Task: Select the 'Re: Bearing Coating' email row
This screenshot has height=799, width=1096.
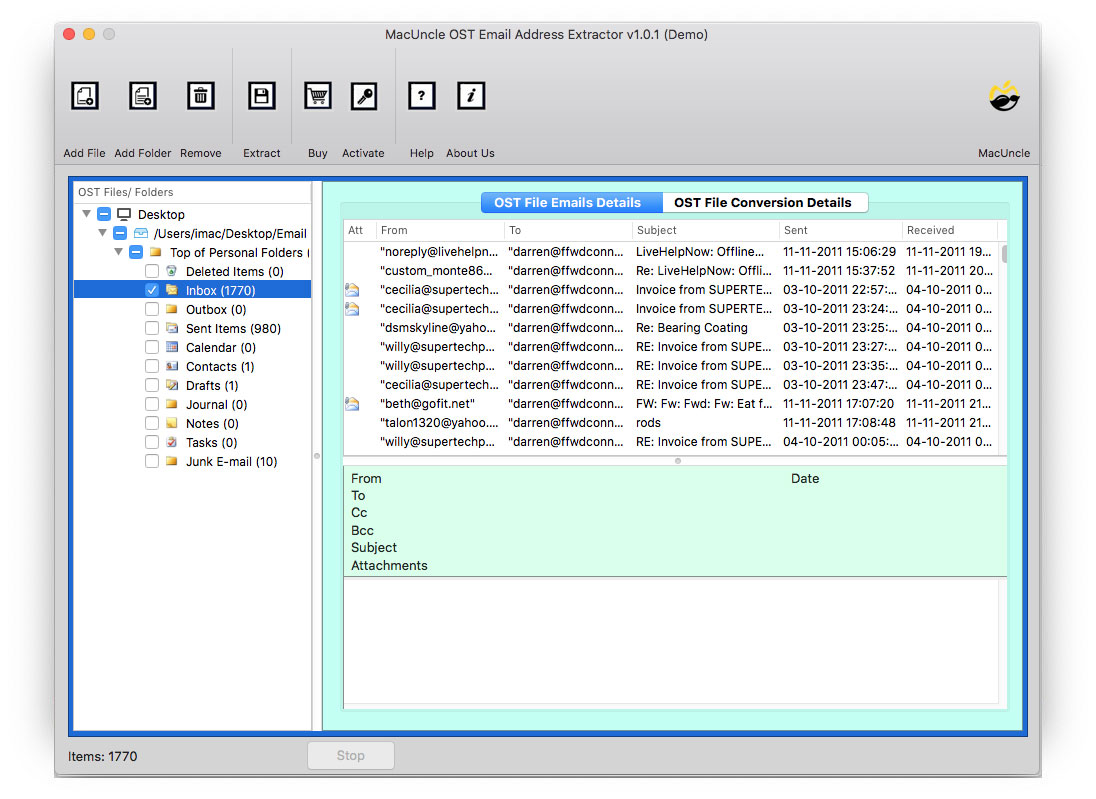Action: click(670, 328)
